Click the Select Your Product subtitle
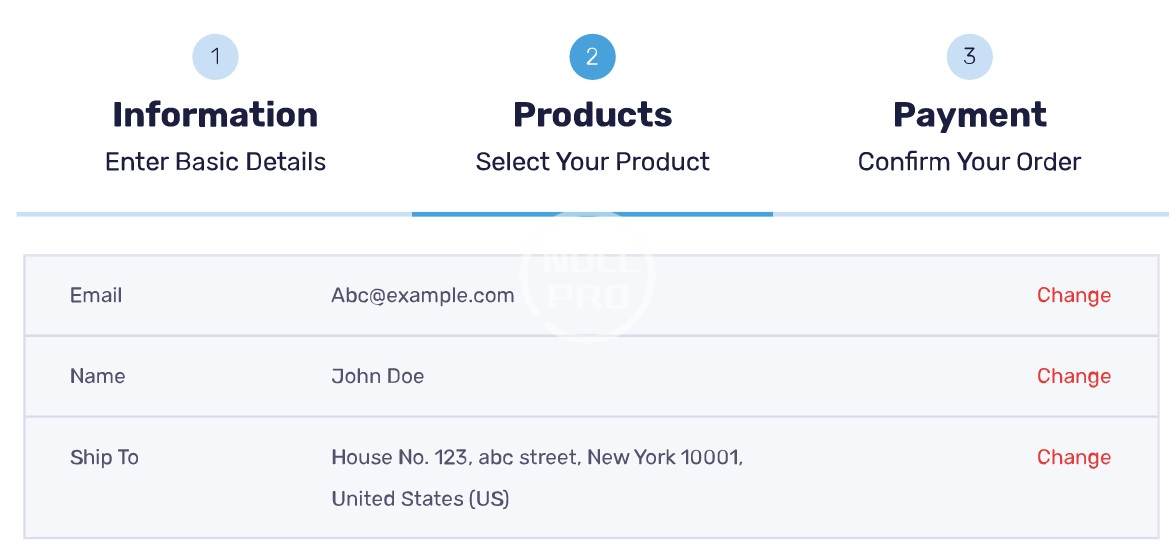1176x551 pixels. click(592, 162)
